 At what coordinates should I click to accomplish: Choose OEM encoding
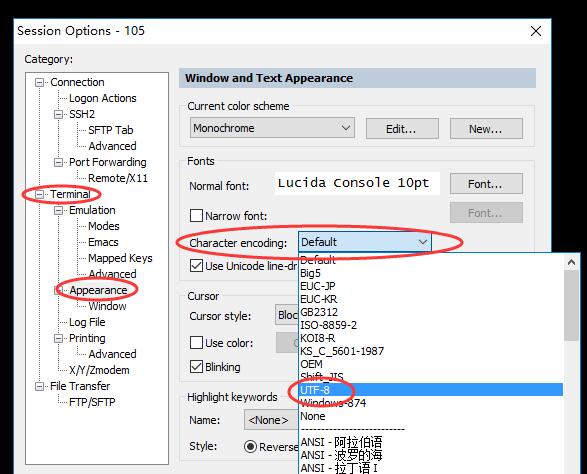(431, 364)
